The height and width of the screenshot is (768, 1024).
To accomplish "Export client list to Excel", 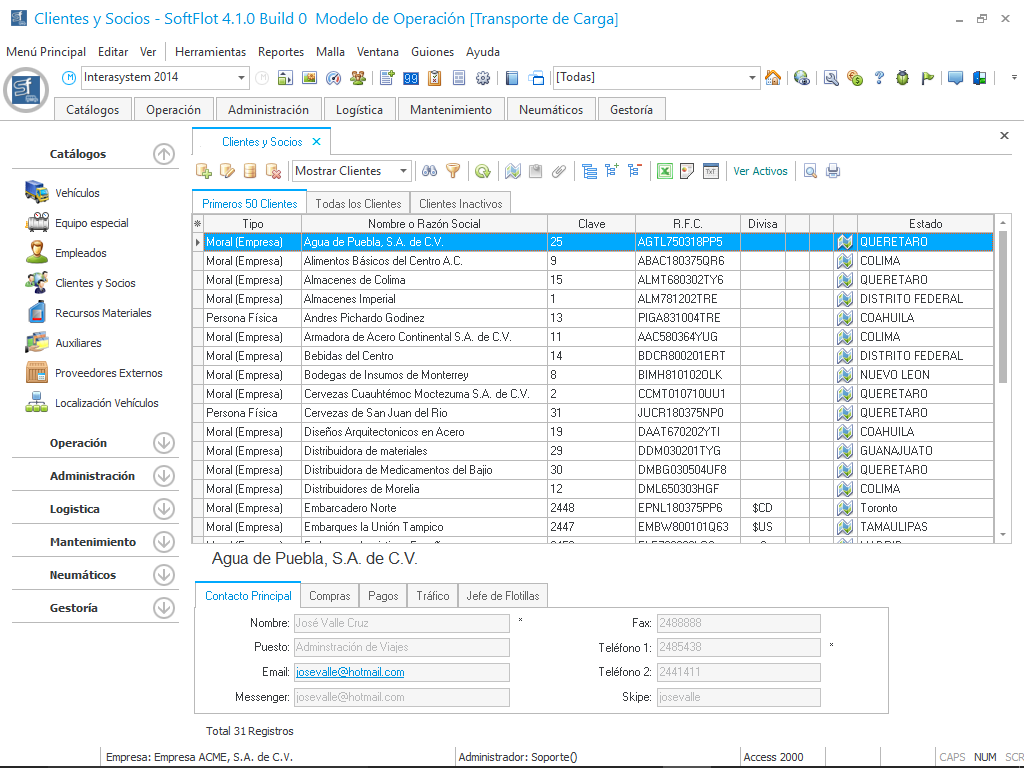I will point(664,171).
